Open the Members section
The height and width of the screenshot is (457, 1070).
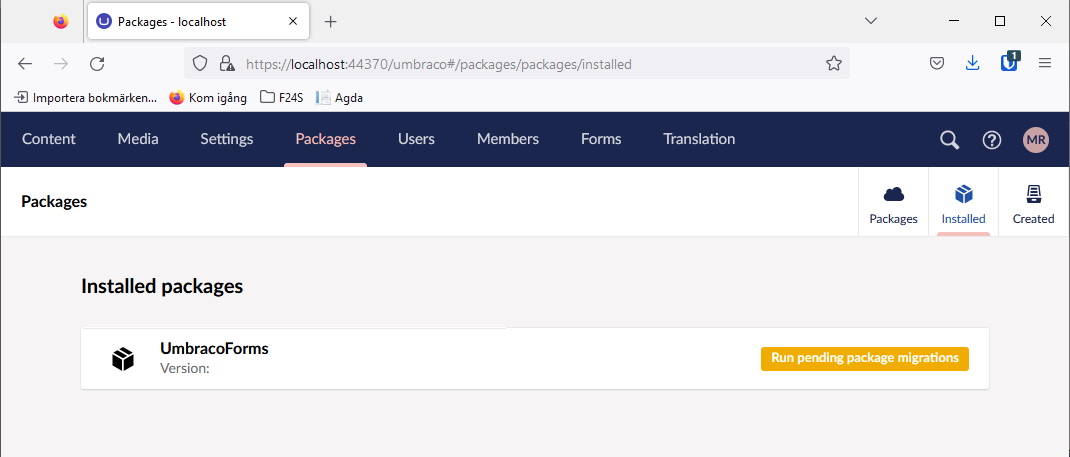coord(508,139)
